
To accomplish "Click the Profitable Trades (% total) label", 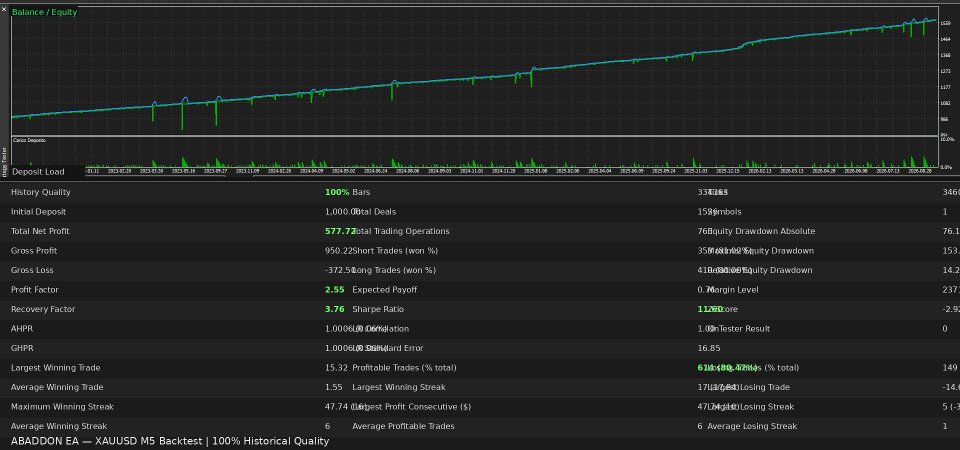I will pos(404,368).
